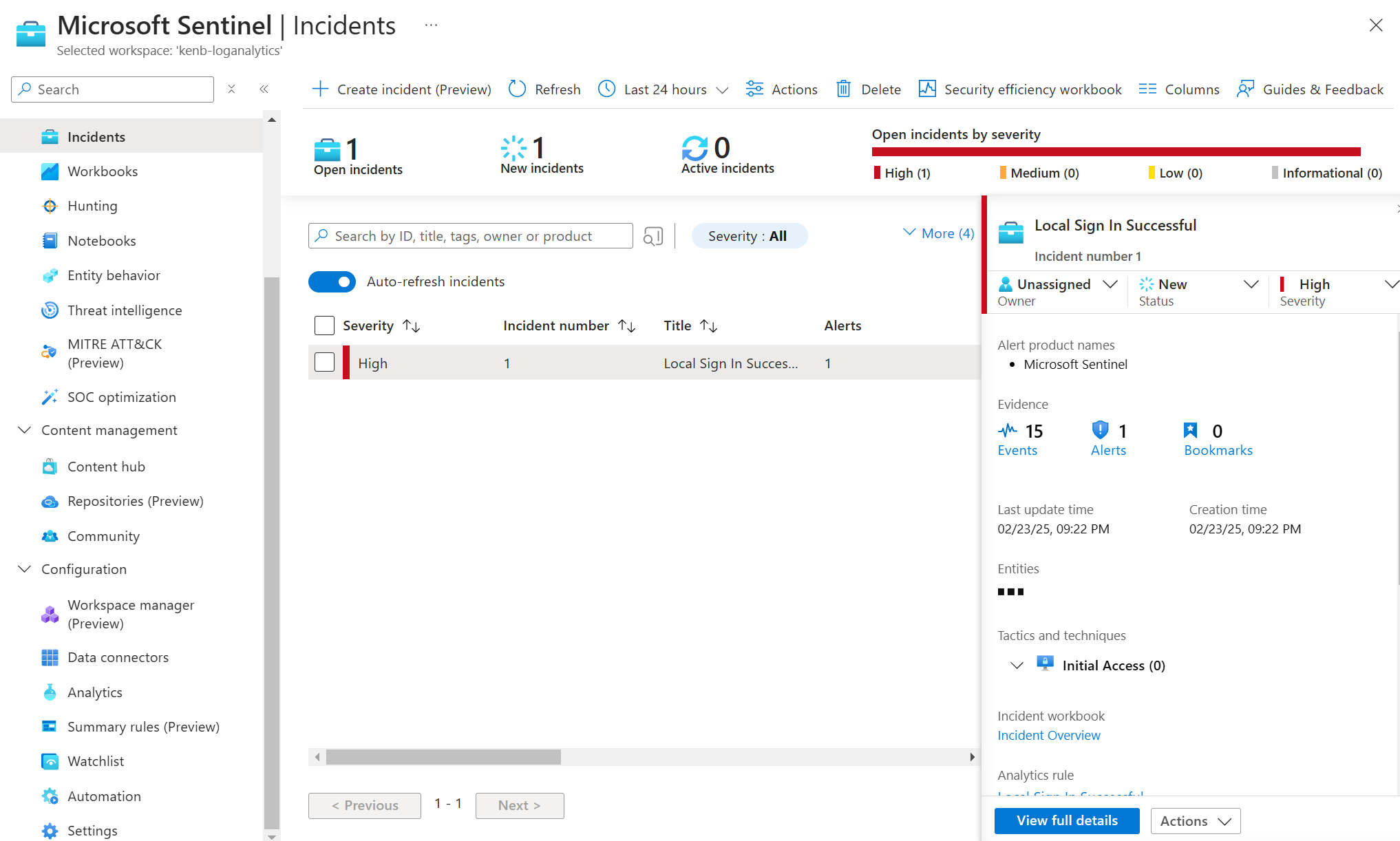This screenshot has width=1400, height=841.
Task: Open the details pane Actions dropdown
Action: [1196, 820]
